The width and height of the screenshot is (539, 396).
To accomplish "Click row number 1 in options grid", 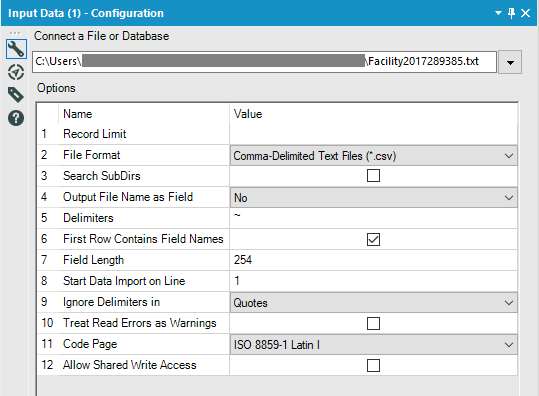I will tap(44, 134).
